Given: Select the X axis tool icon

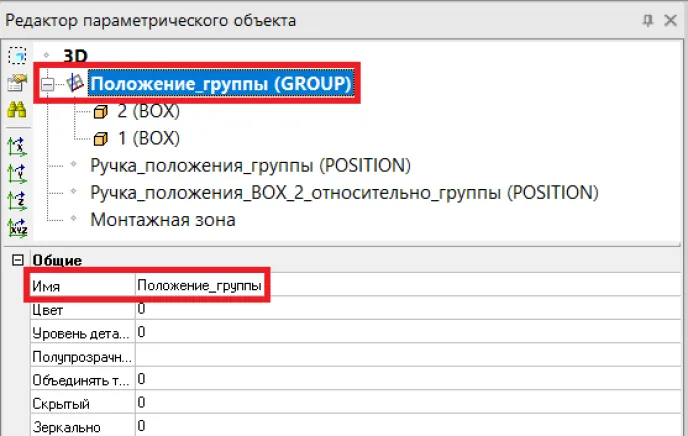Looking at the screenshot, I should point(15,146).
